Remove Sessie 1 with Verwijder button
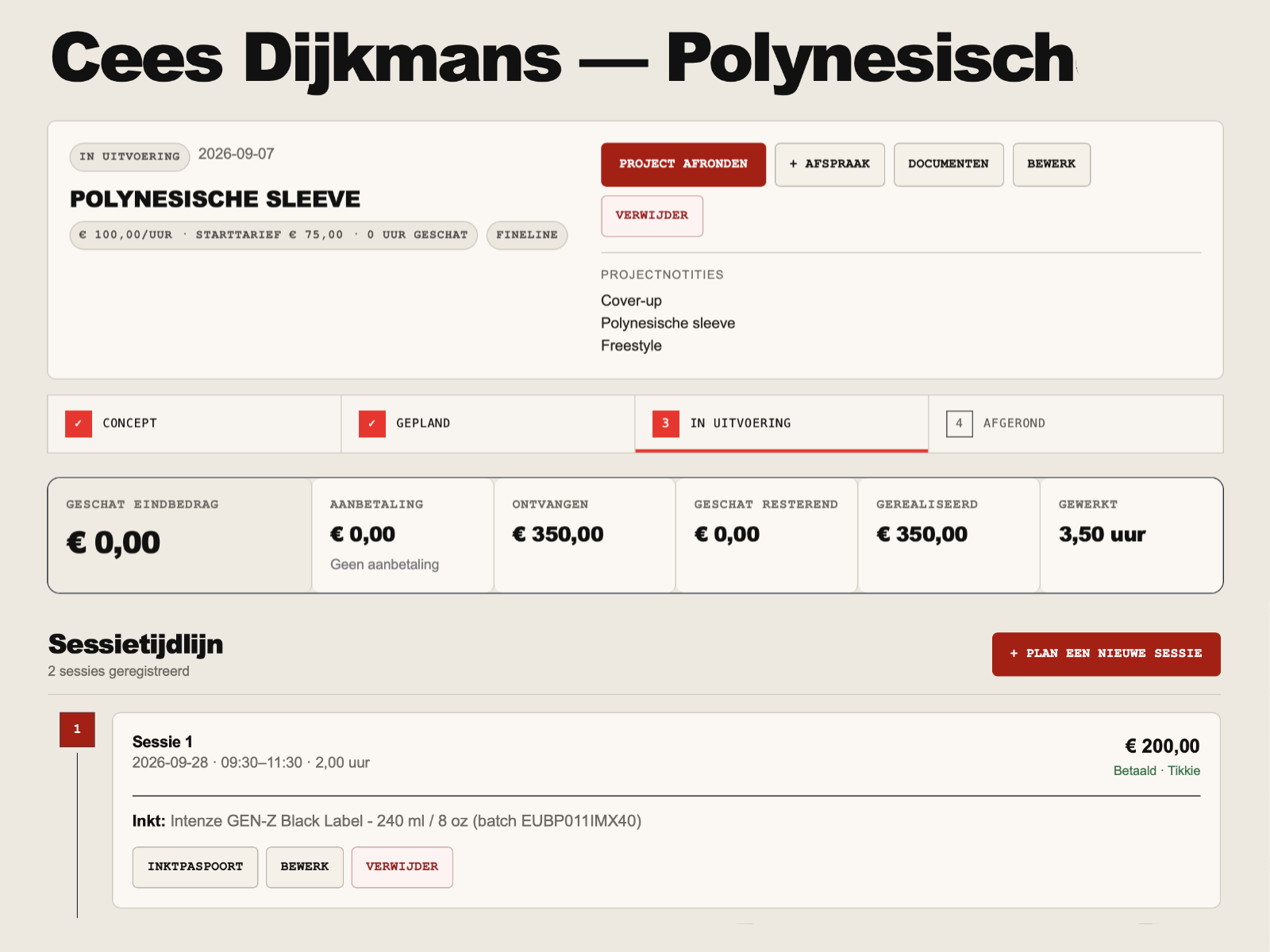Viewport: 1270px width, 952px height. (x=402, y=867)
